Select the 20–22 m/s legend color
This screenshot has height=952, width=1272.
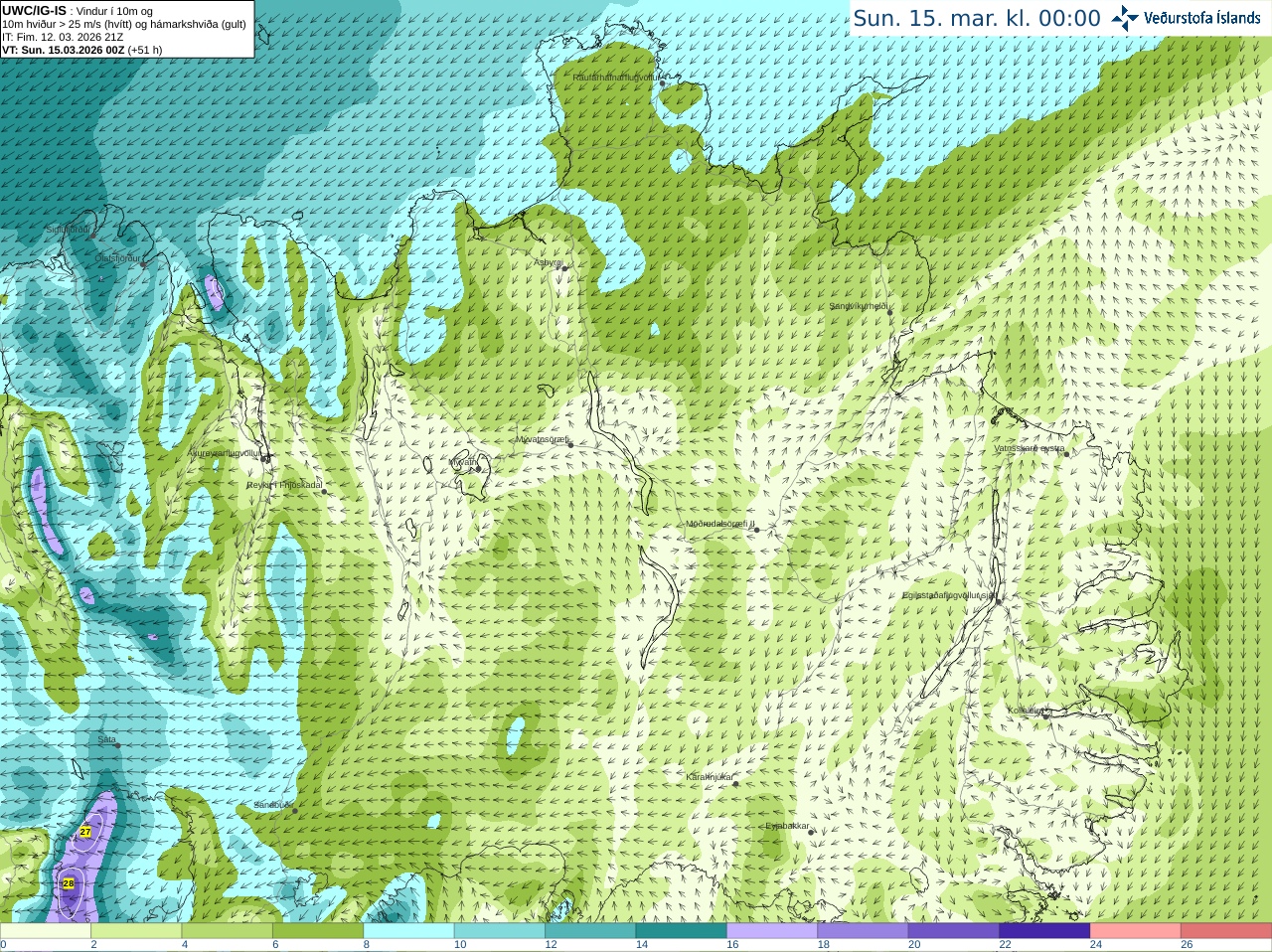954,931
